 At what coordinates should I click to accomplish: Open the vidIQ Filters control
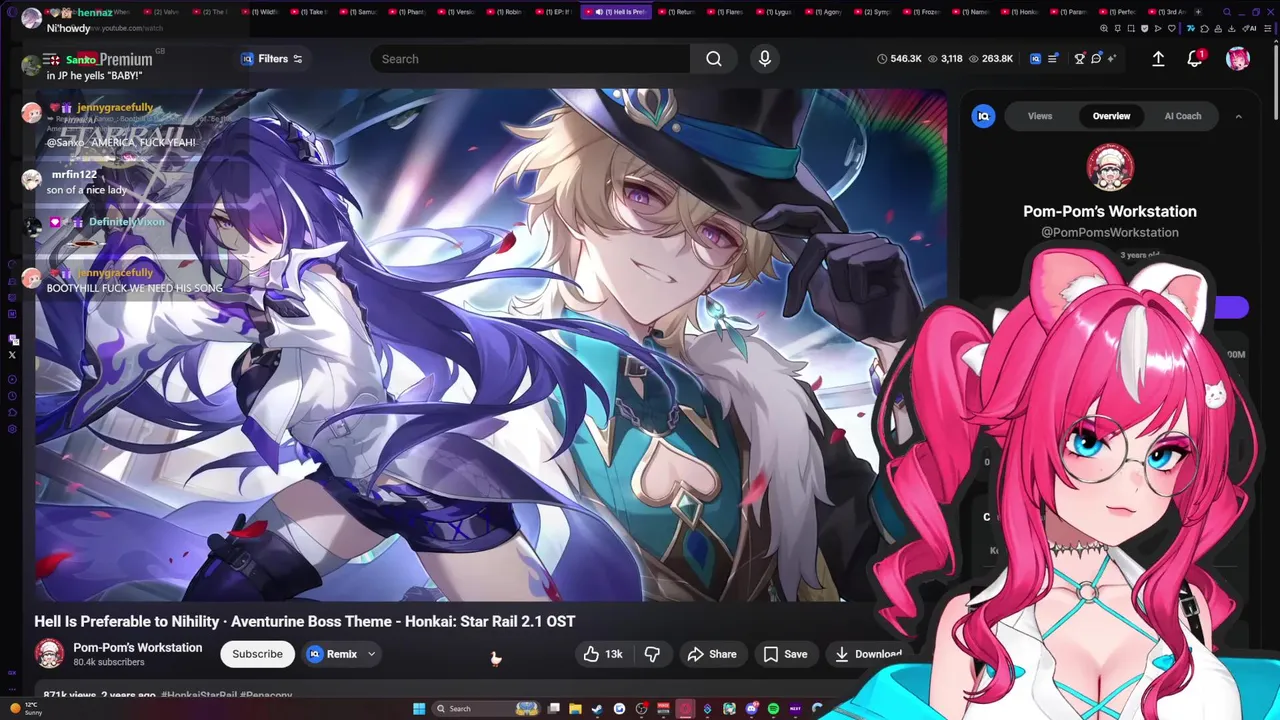coord(272,59)
